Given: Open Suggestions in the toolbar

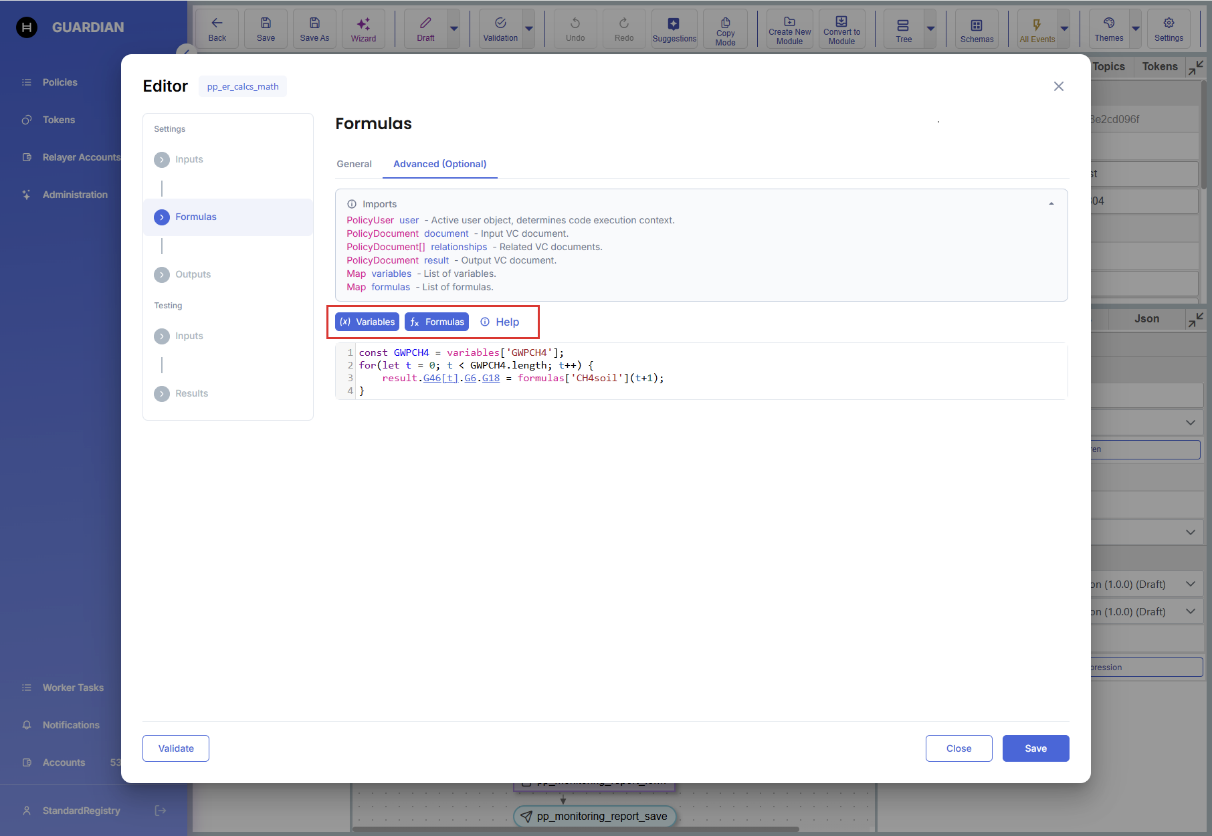Looking at the screenshot, I should click(x=674, y=29).
